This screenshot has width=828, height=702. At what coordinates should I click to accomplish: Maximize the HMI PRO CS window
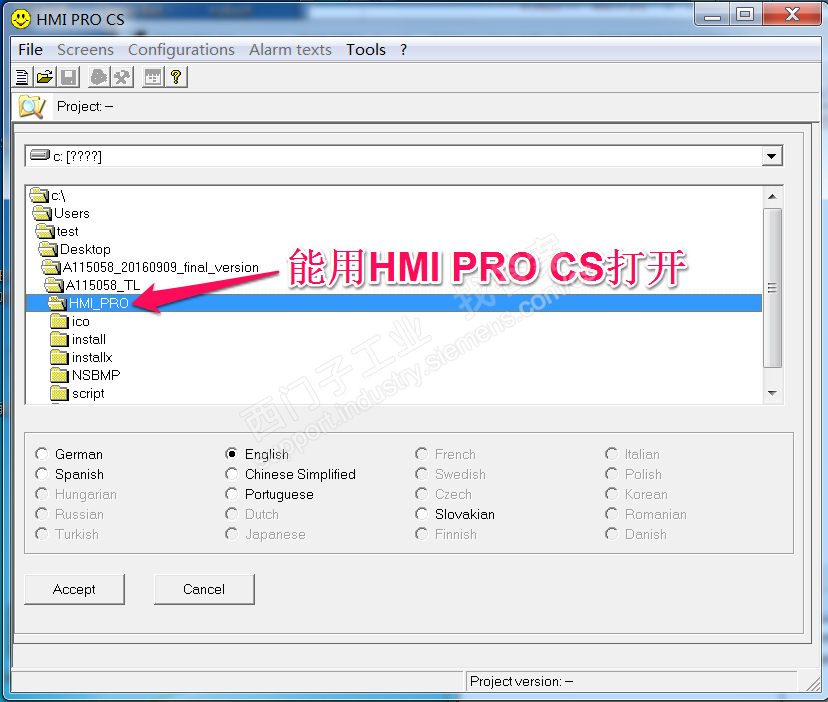(746, 14)
